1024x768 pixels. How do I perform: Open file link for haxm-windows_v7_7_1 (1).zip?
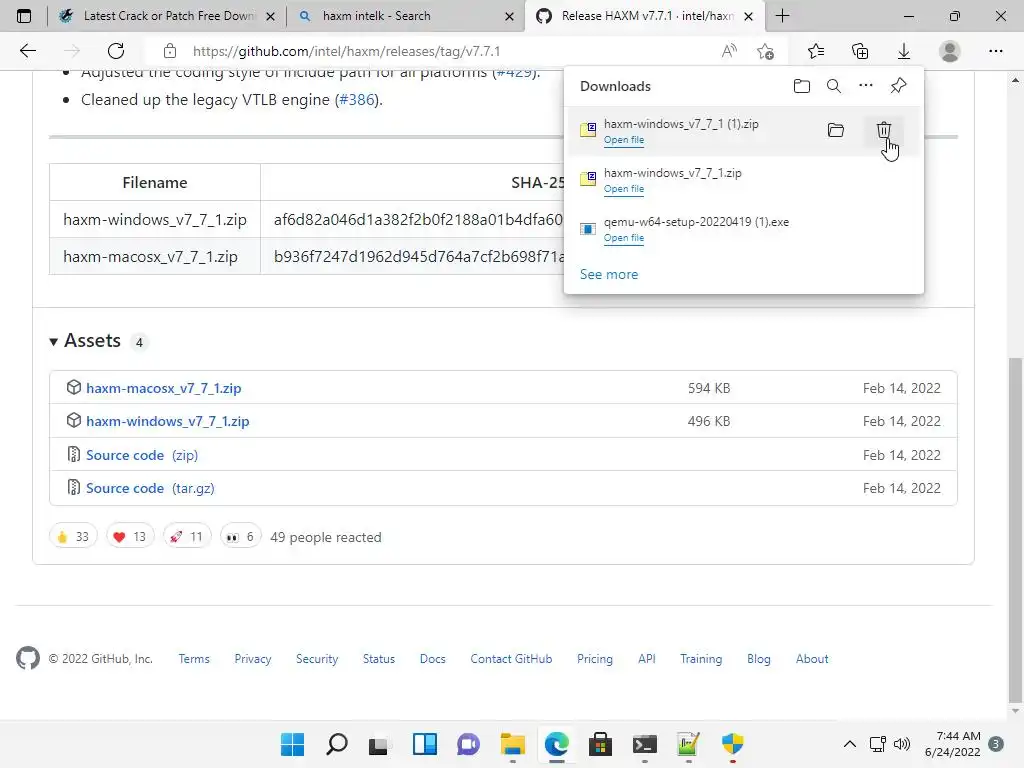[x=624, y=140]
